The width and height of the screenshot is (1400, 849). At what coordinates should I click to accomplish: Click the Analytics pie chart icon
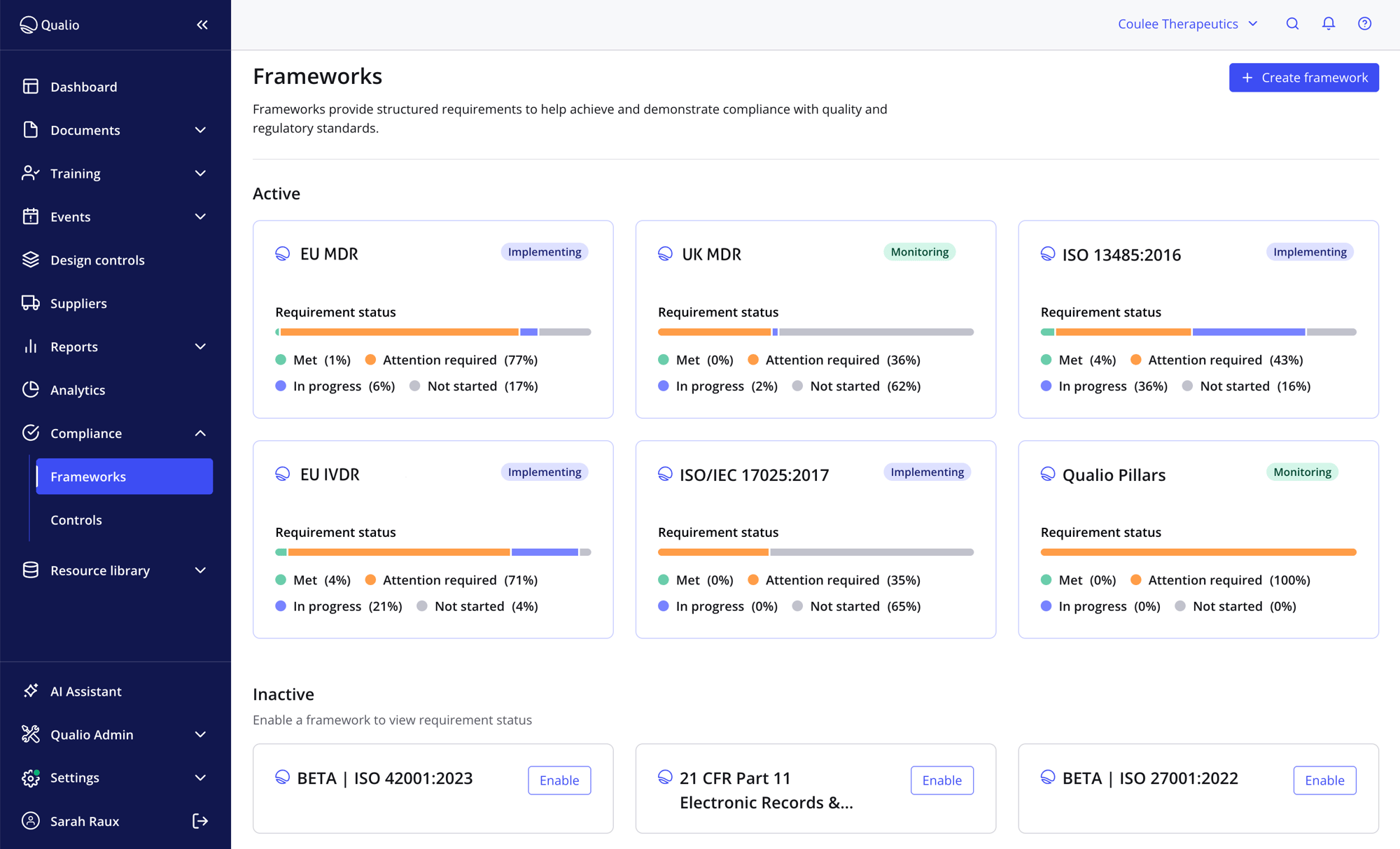click(x=31, y=390)
